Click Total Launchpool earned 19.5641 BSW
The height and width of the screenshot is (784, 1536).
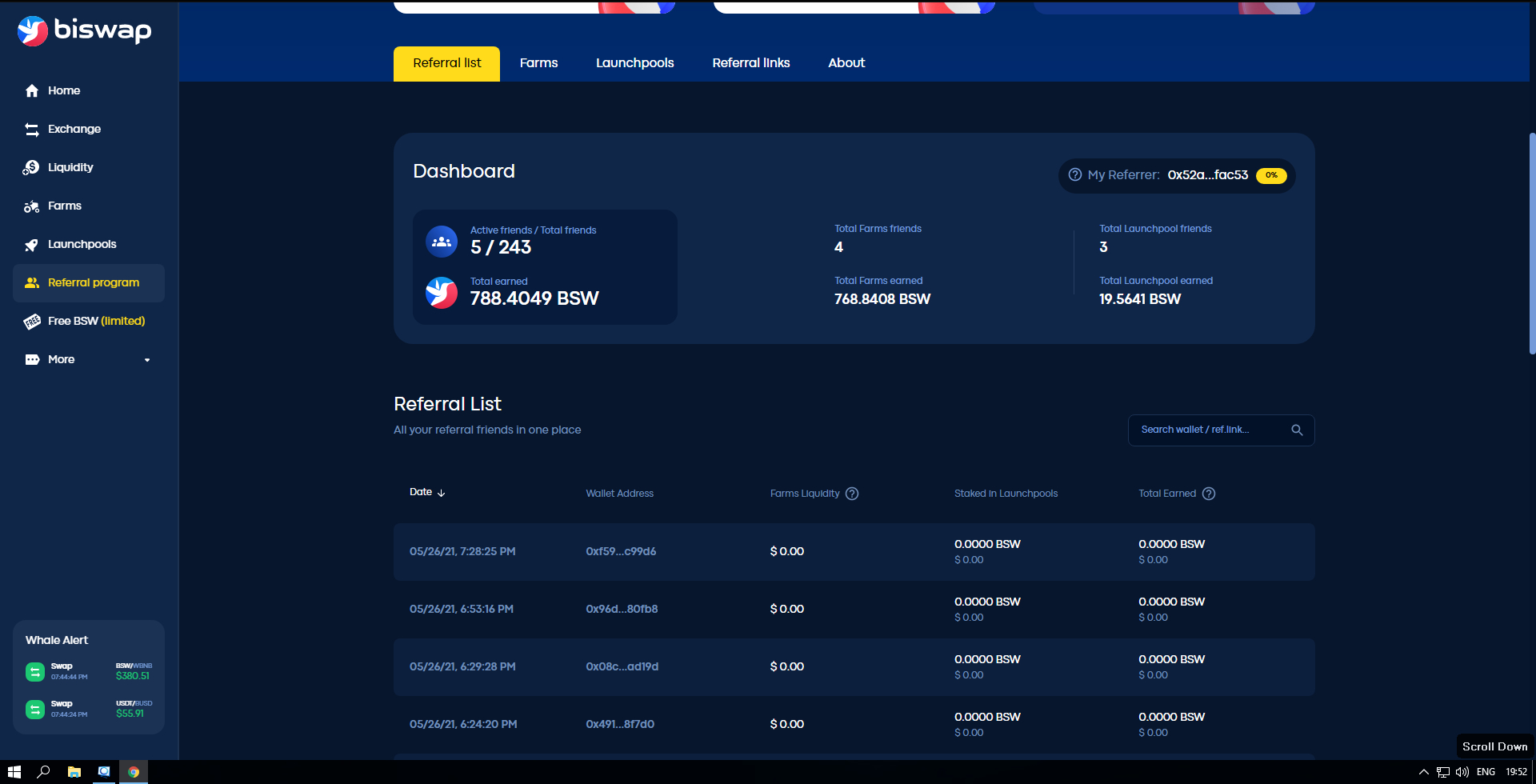(1140, 299)
